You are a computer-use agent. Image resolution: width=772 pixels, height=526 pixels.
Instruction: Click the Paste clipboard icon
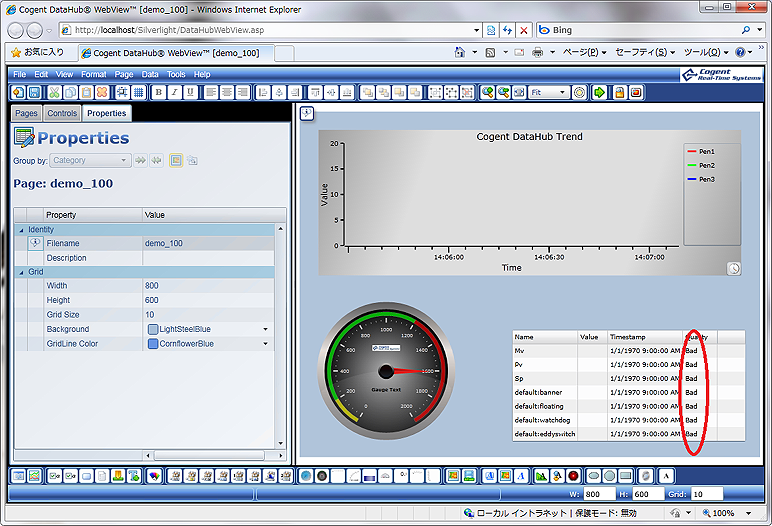coord(86,92)
